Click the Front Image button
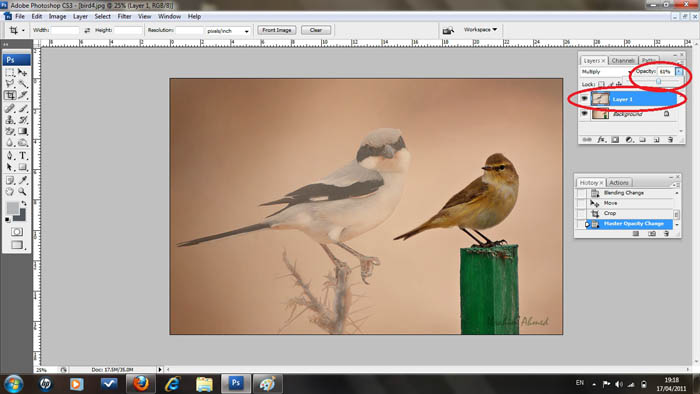Image resolution: width=700 pixels, height=394 pixels. pos(277,30)
